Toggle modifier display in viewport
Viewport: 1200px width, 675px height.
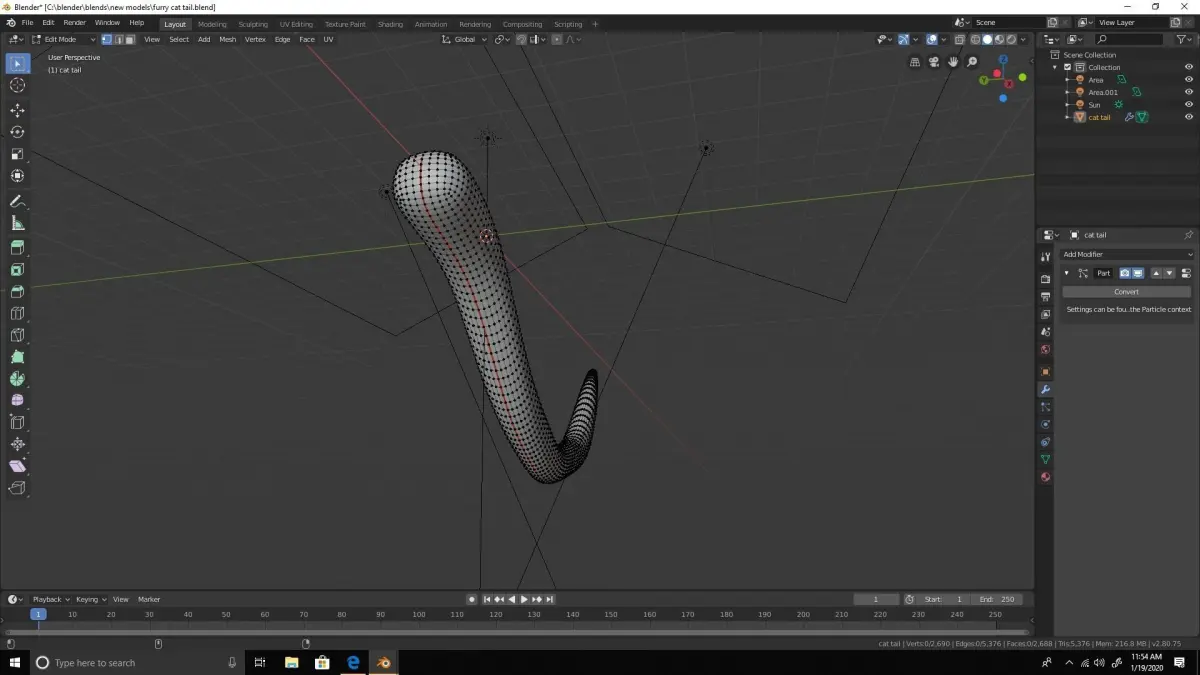tap(1137, 273)
